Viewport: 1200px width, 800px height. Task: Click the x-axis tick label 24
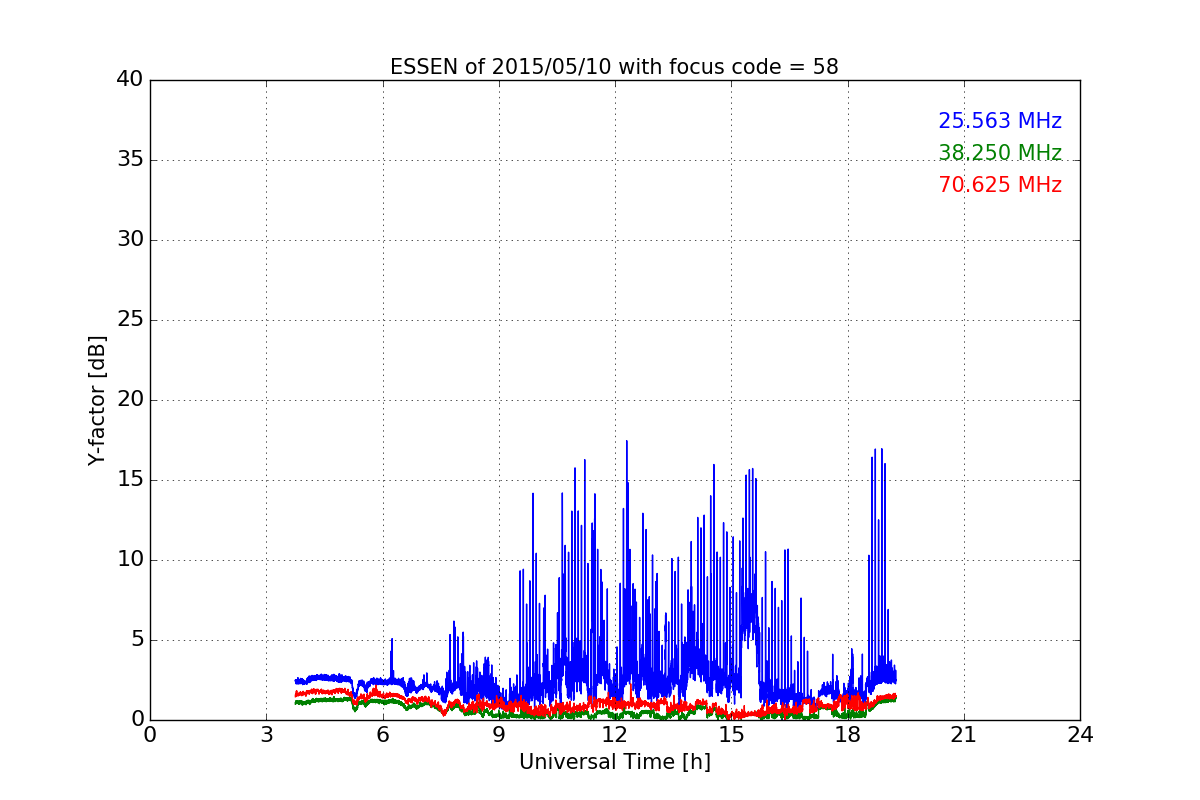pyautogui.click(x=1080, y=735)
